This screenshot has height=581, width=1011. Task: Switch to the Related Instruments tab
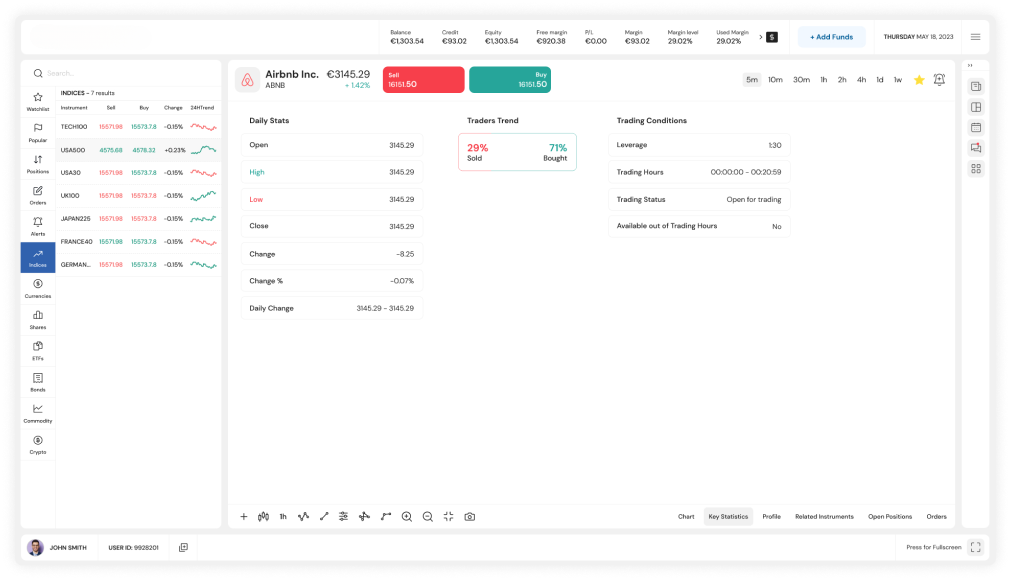click(824, 517)
